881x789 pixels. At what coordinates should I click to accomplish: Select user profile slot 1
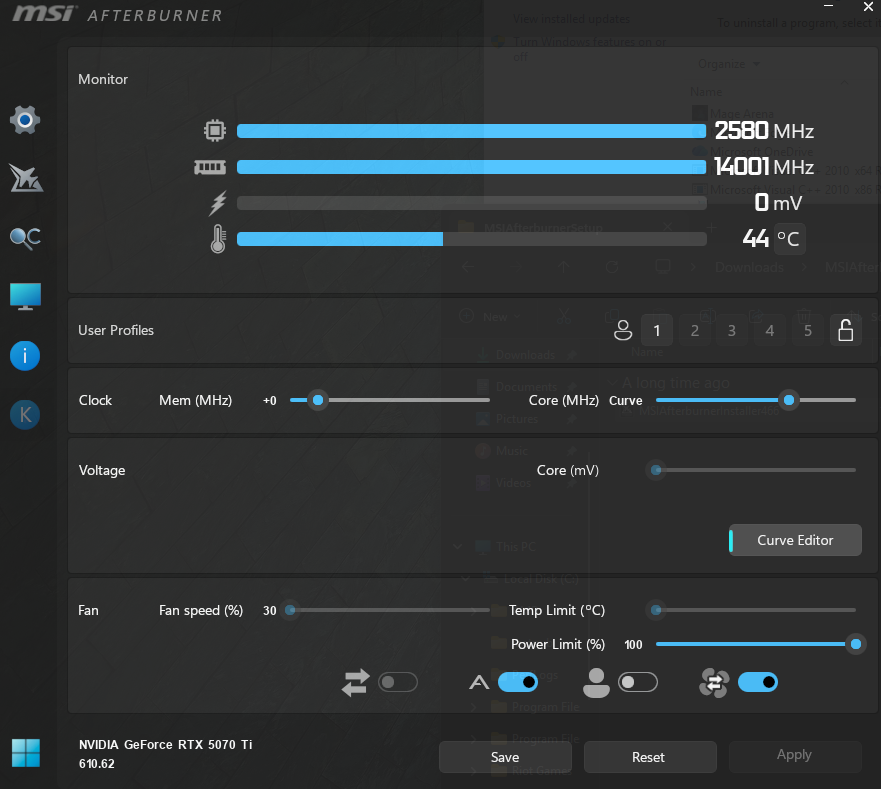[657, 330]
